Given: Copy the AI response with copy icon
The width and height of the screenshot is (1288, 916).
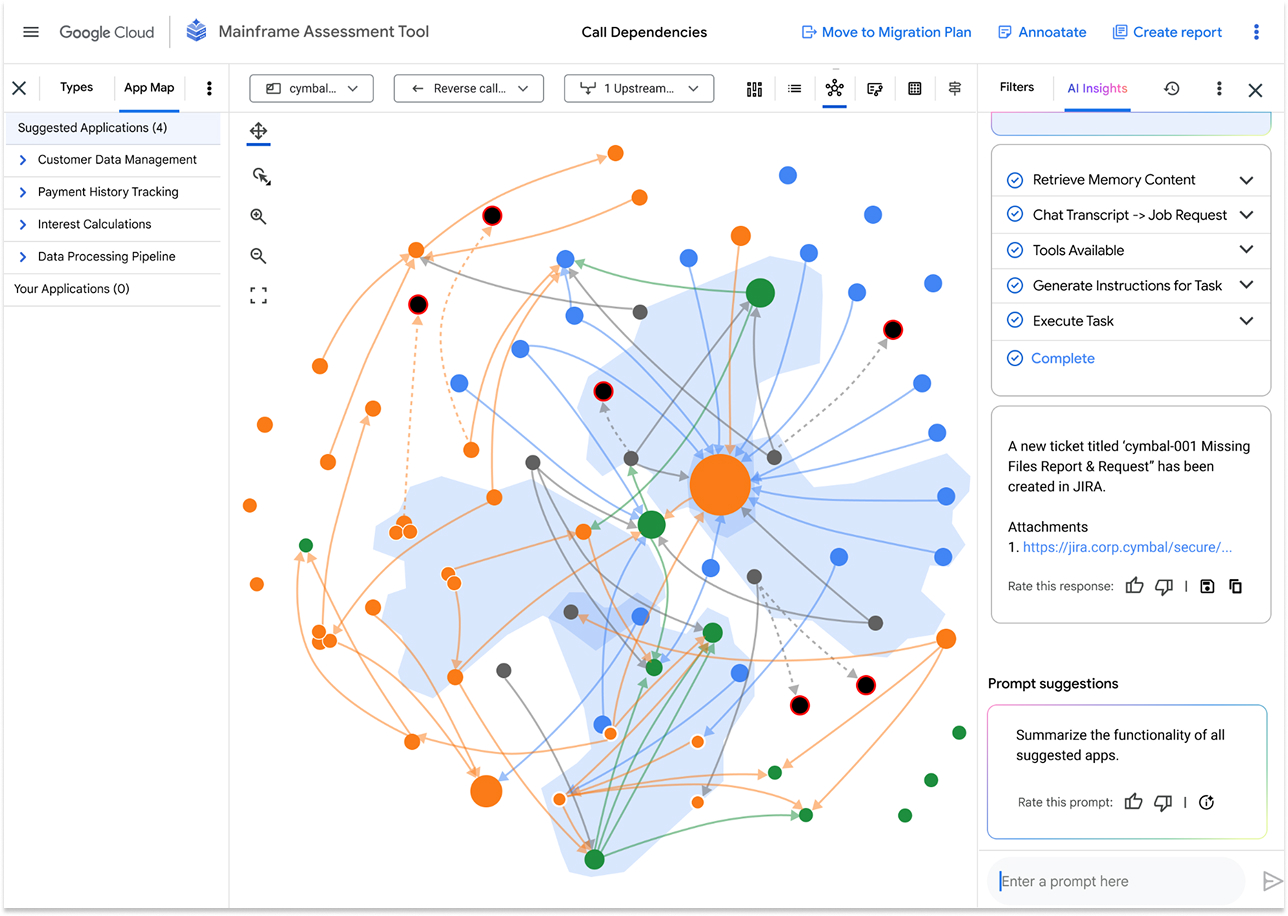Looking at the screenshot, I should click(1236, 586).
